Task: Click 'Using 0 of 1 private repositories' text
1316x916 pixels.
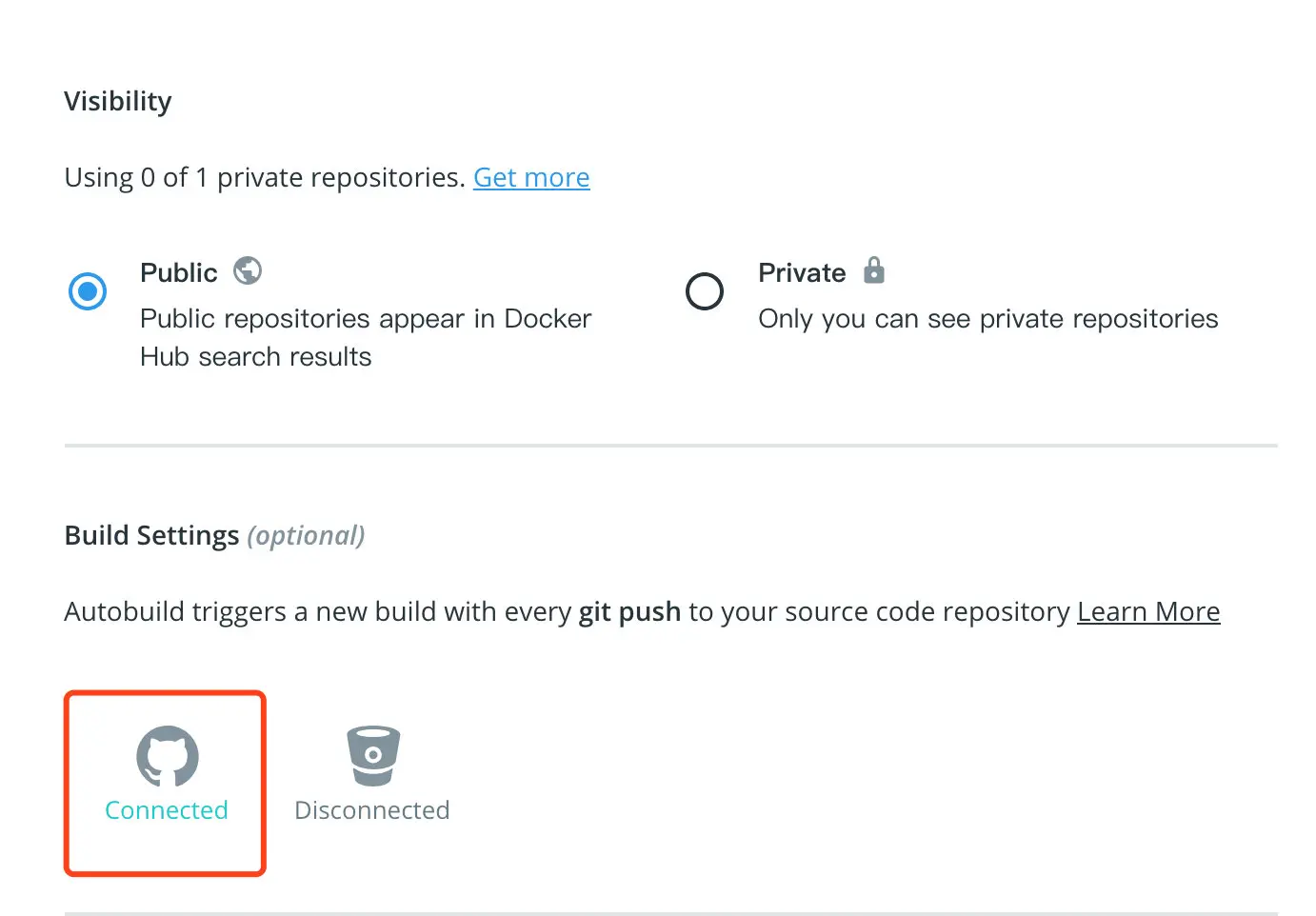Action: (264, 177)
